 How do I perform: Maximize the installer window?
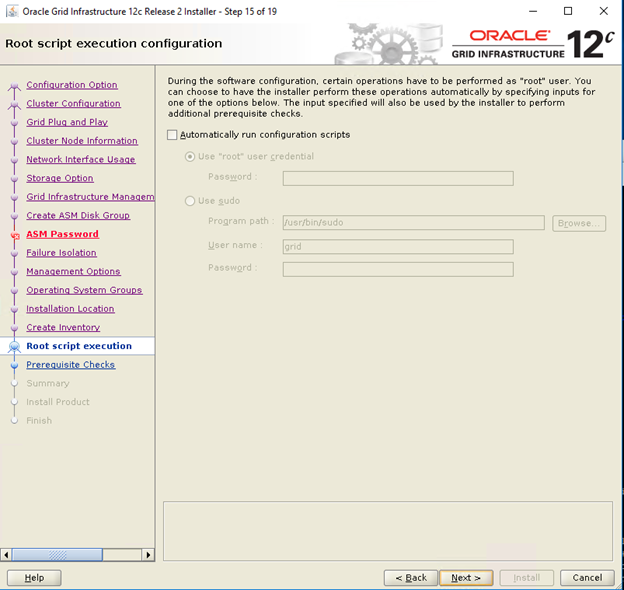568,11
